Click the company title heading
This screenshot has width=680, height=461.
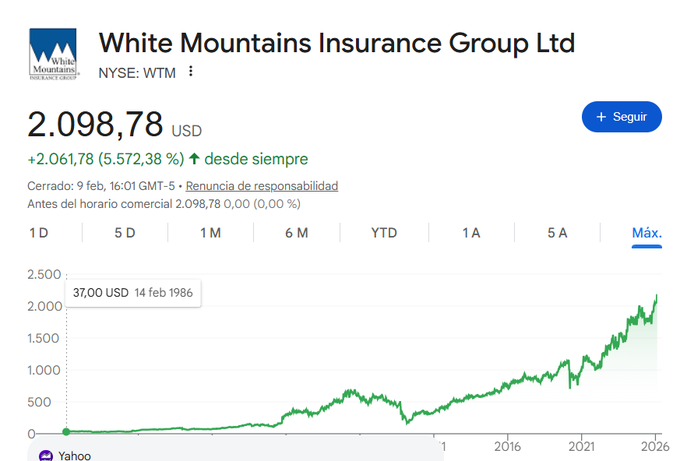(337, 44)
